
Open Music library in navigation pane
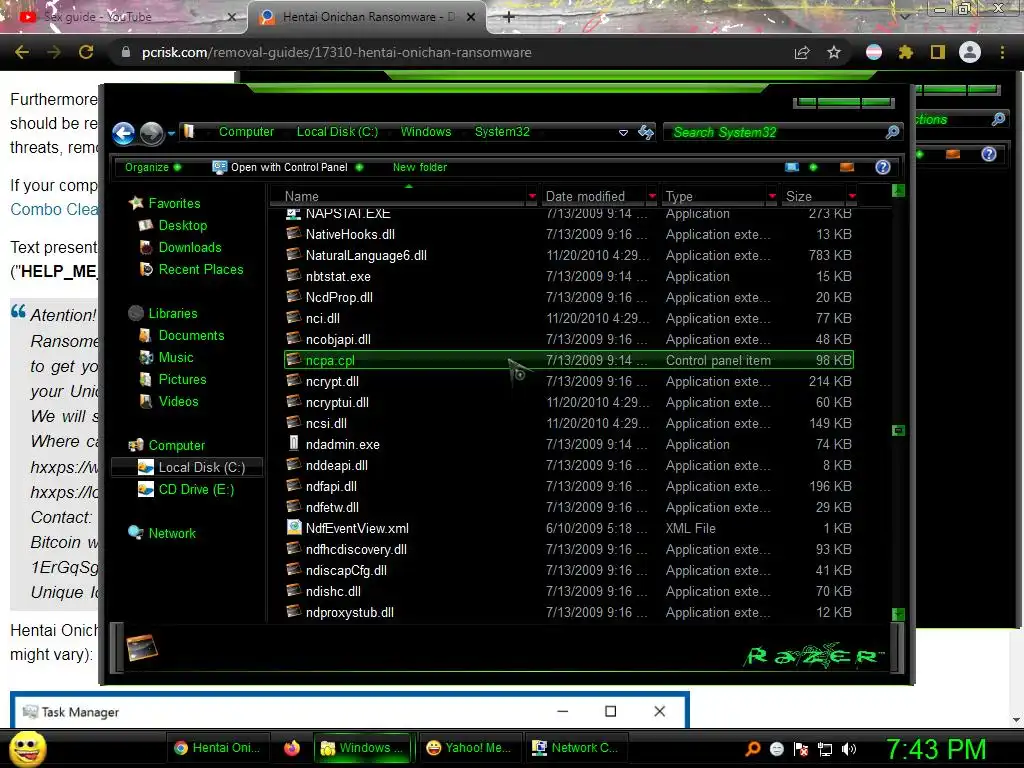[x=176, y=357]
